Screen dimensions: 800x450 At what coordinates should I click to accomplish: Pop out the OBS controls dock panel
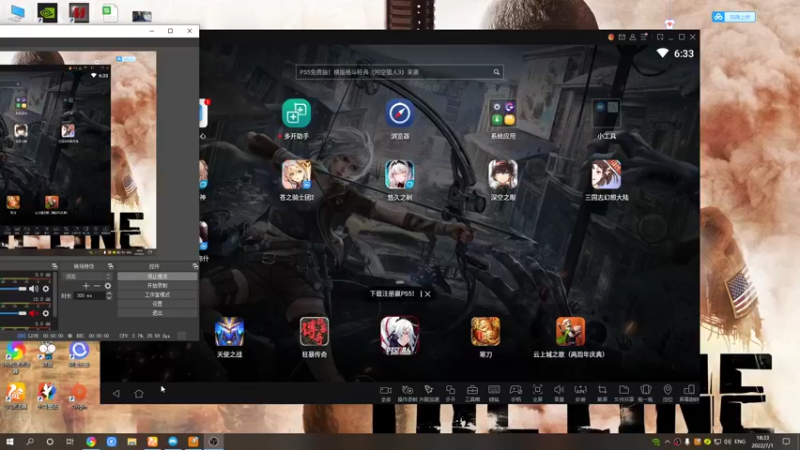pyautogui.click(x=195, y=266)
